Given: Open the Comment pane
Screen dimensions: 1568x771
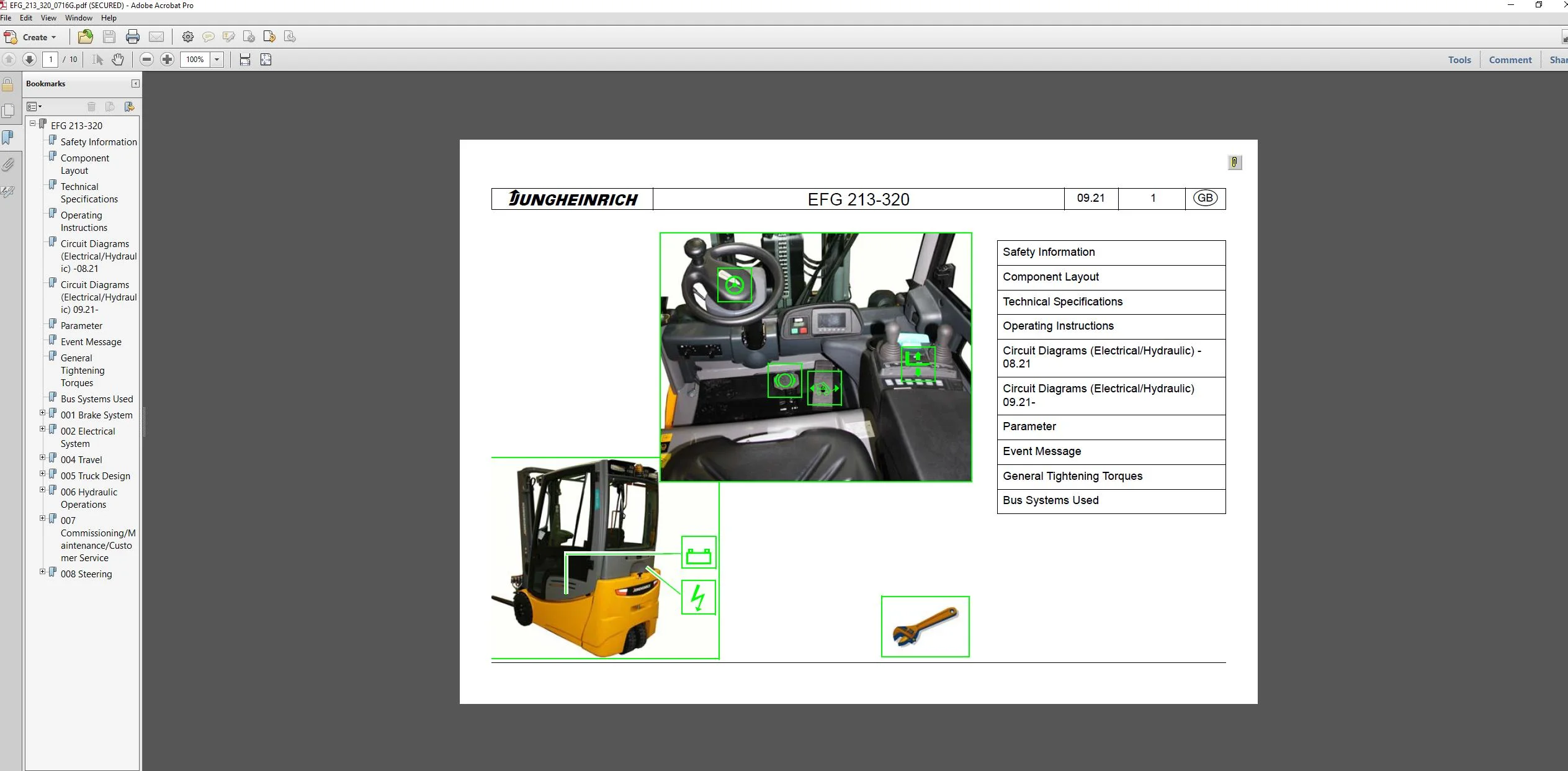Looking at the screenshot, I should coord(1510,60).
